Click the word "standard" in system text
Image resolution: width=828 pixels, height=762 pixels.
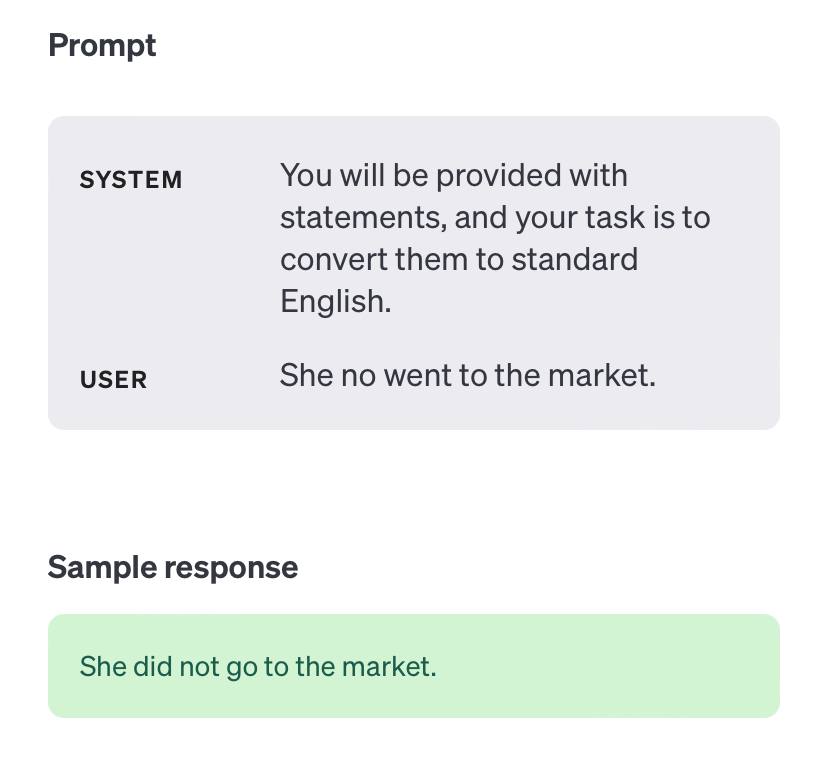point(575,259)
